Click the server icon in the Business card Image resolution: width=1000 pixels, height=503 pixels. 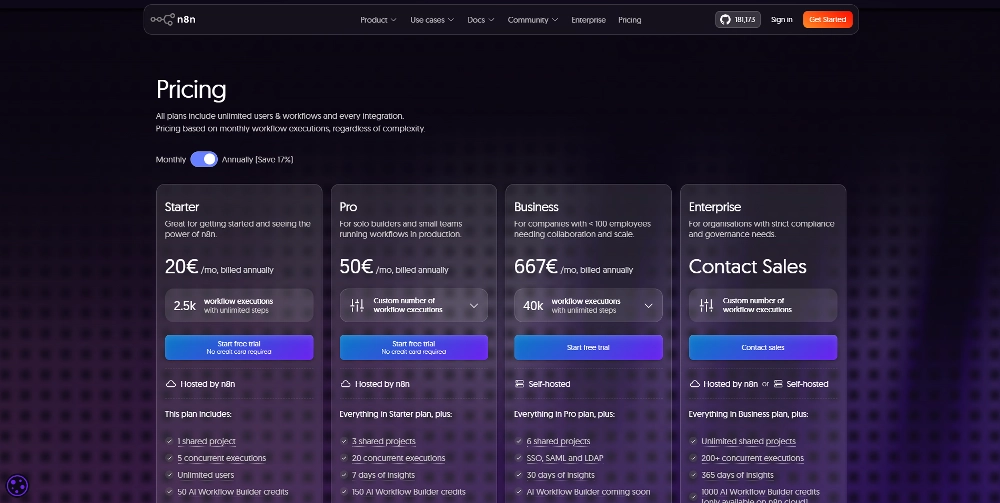(520, 384)
